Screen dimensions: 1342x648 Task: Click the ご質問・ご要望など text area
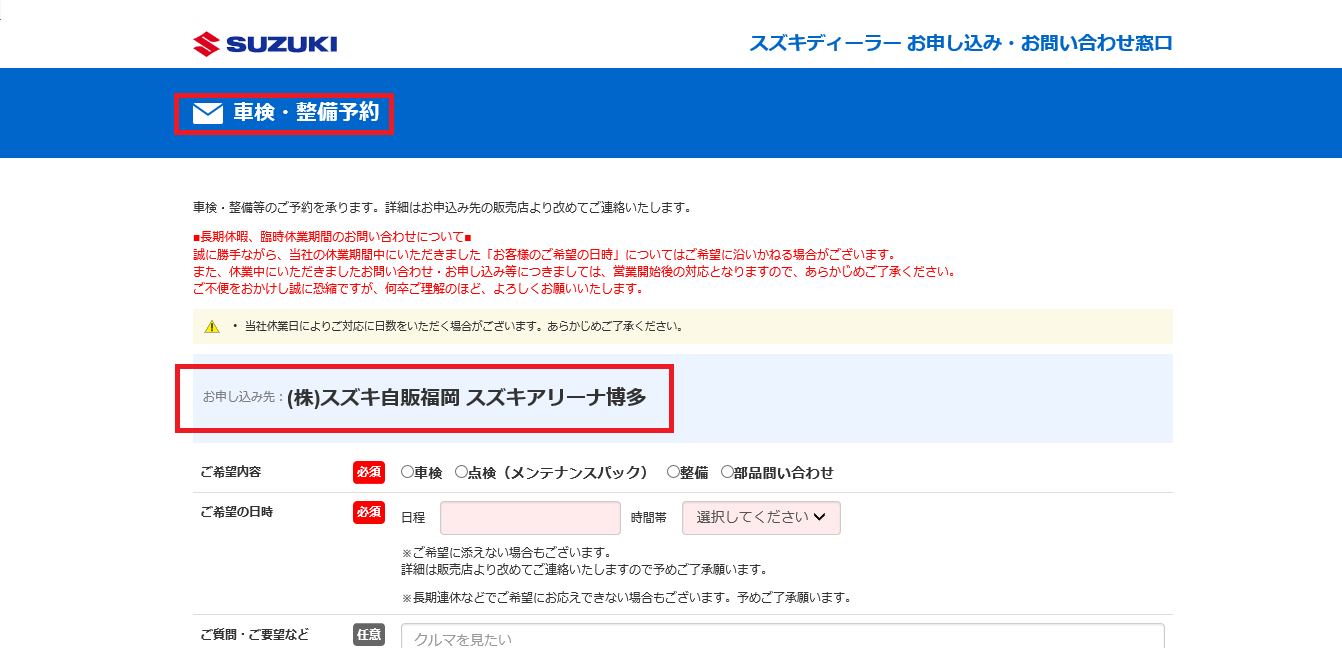tap(783, 636)
